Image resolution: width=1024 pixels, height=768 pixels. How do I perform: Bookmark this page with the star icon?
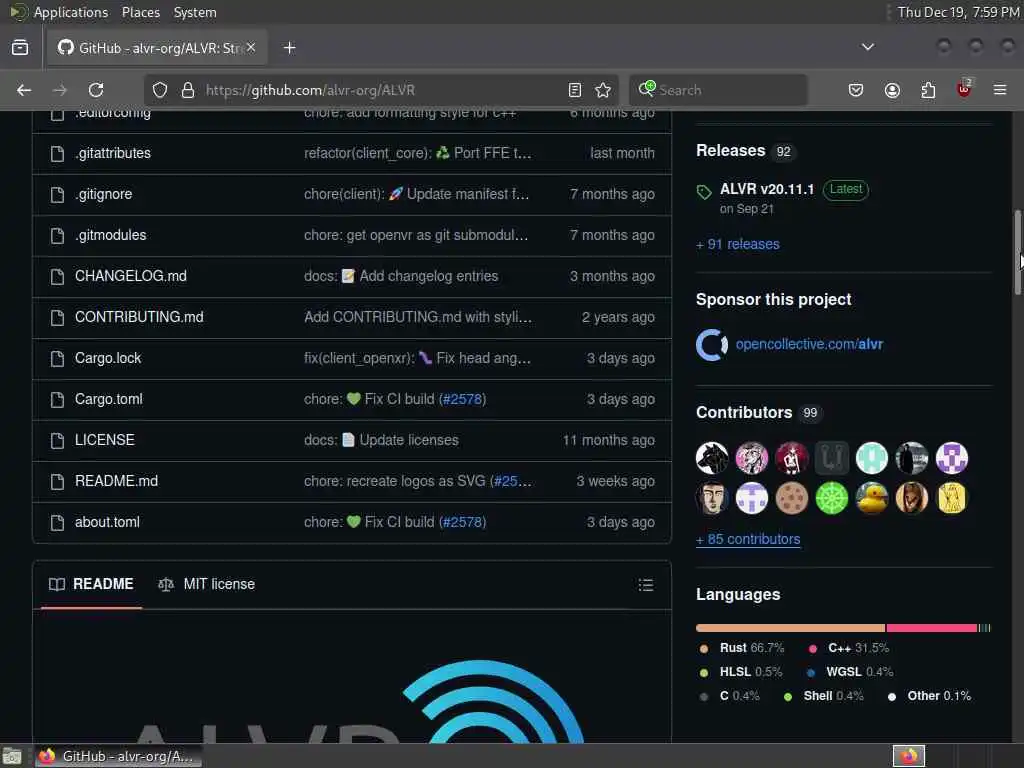(603, 90)
